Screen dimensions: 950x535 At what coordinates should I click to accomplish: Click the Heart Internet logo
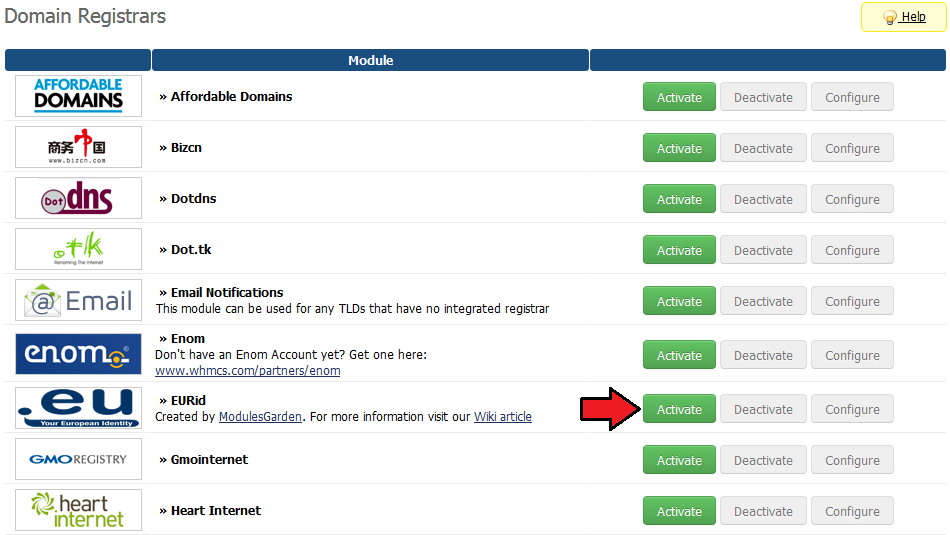click(78, 510)
